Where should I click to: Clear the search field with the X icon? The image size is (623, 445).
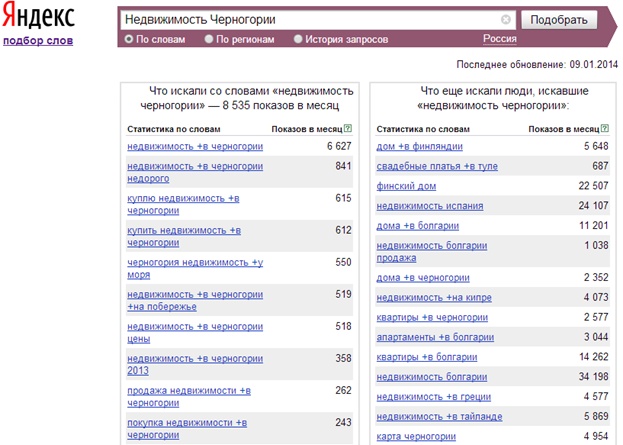(x=505, y=19)
